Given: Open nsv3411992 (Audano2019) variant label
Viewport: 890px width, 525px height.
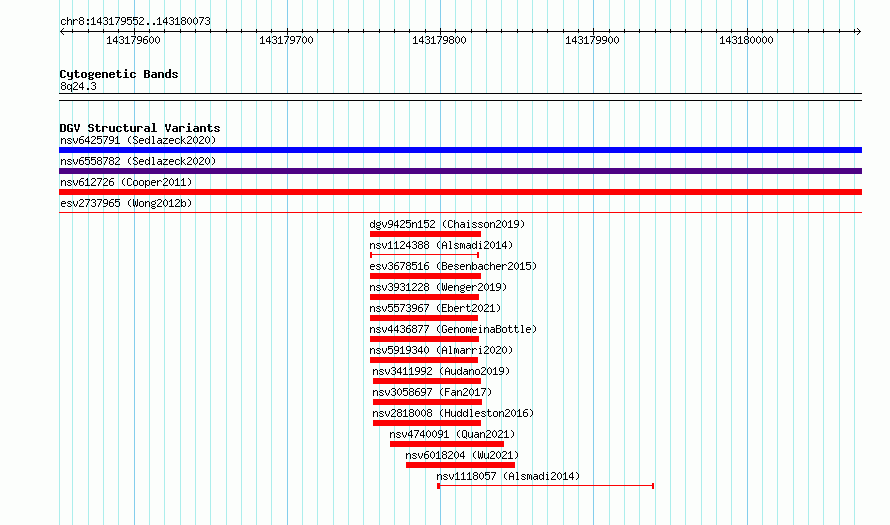Looking at the screenshot, I should tap(441, 371).
